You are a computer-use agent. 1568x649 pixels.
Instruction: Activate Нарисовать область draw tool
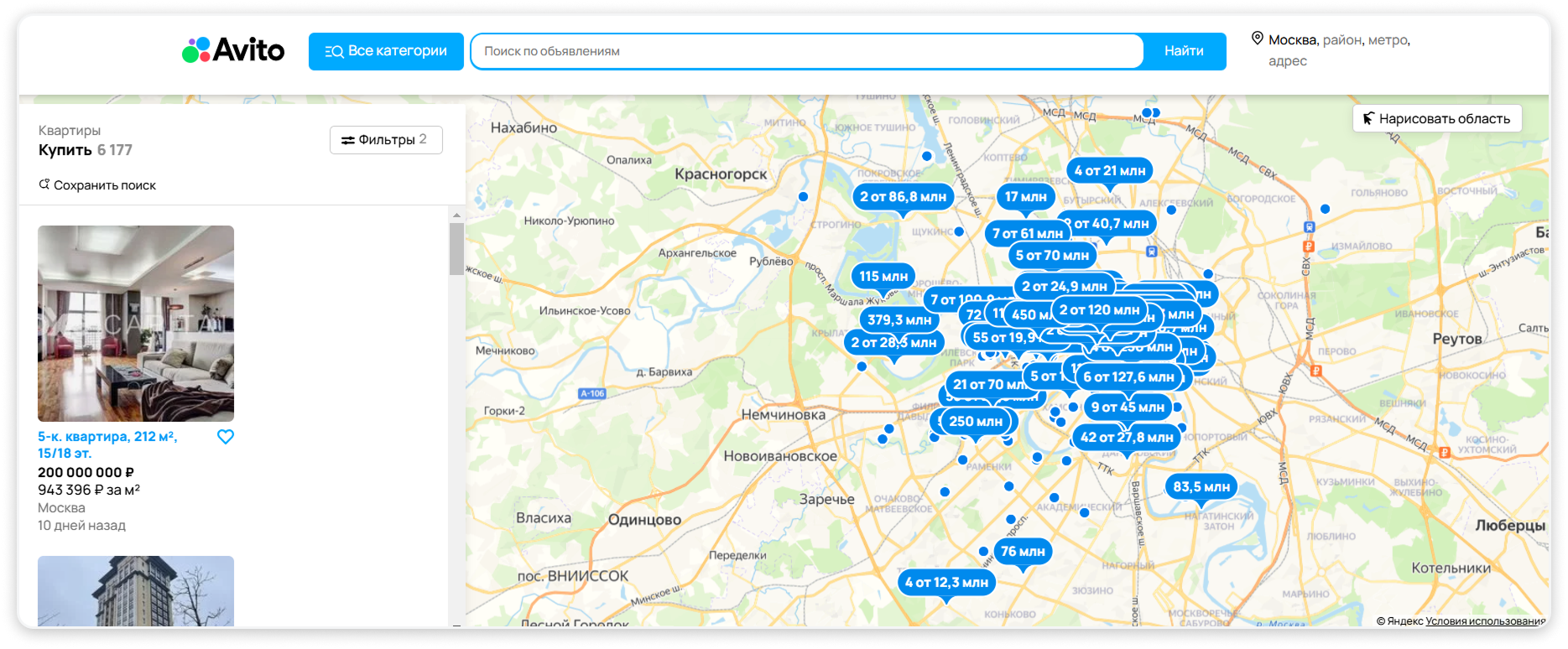point(1436,119)
